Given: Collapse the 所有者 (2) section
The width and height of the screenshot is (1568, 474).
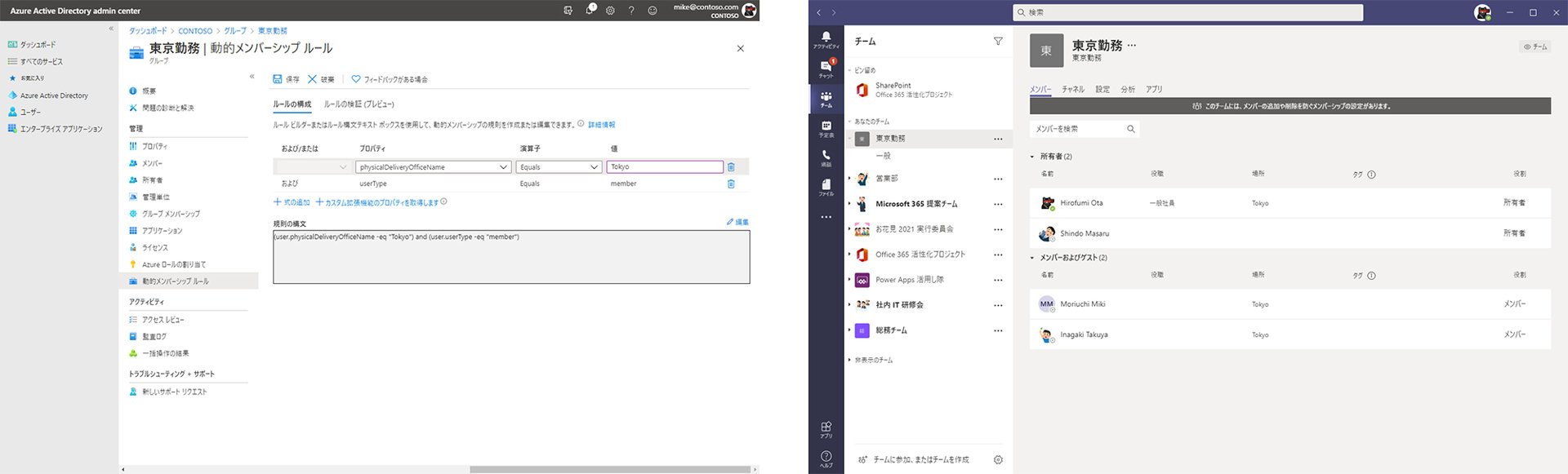Looking at the screenshot, I should [x=1032, y=157].
